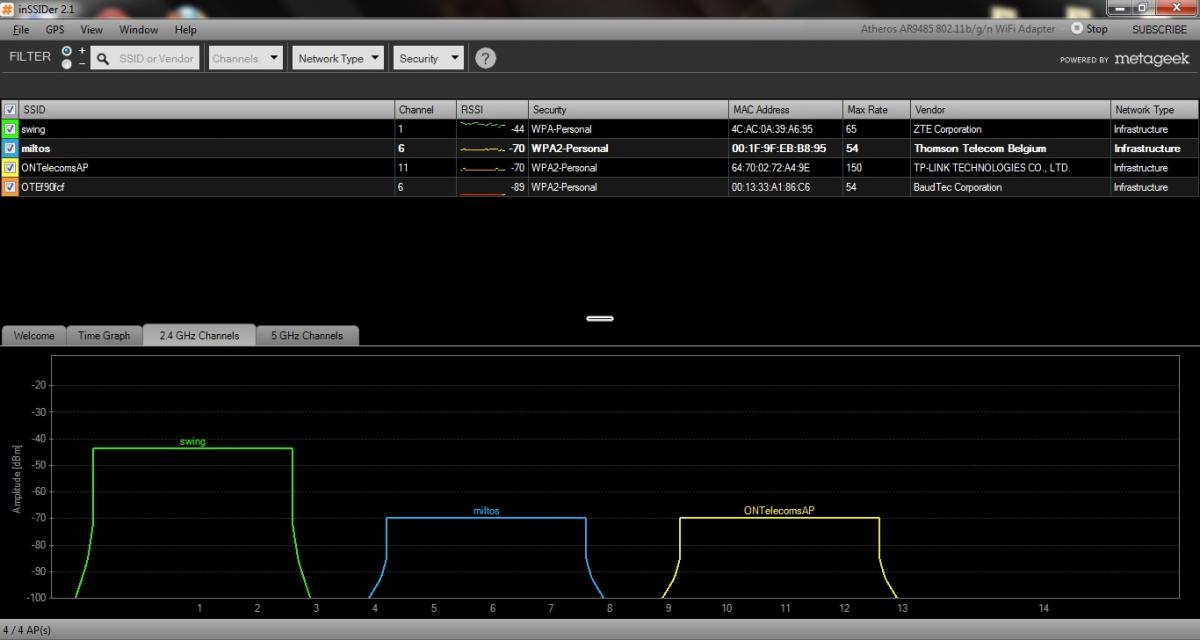Screen dimensions: 1200x640
Task: Sort by the Max Rate column header
Action: point(877,110)
